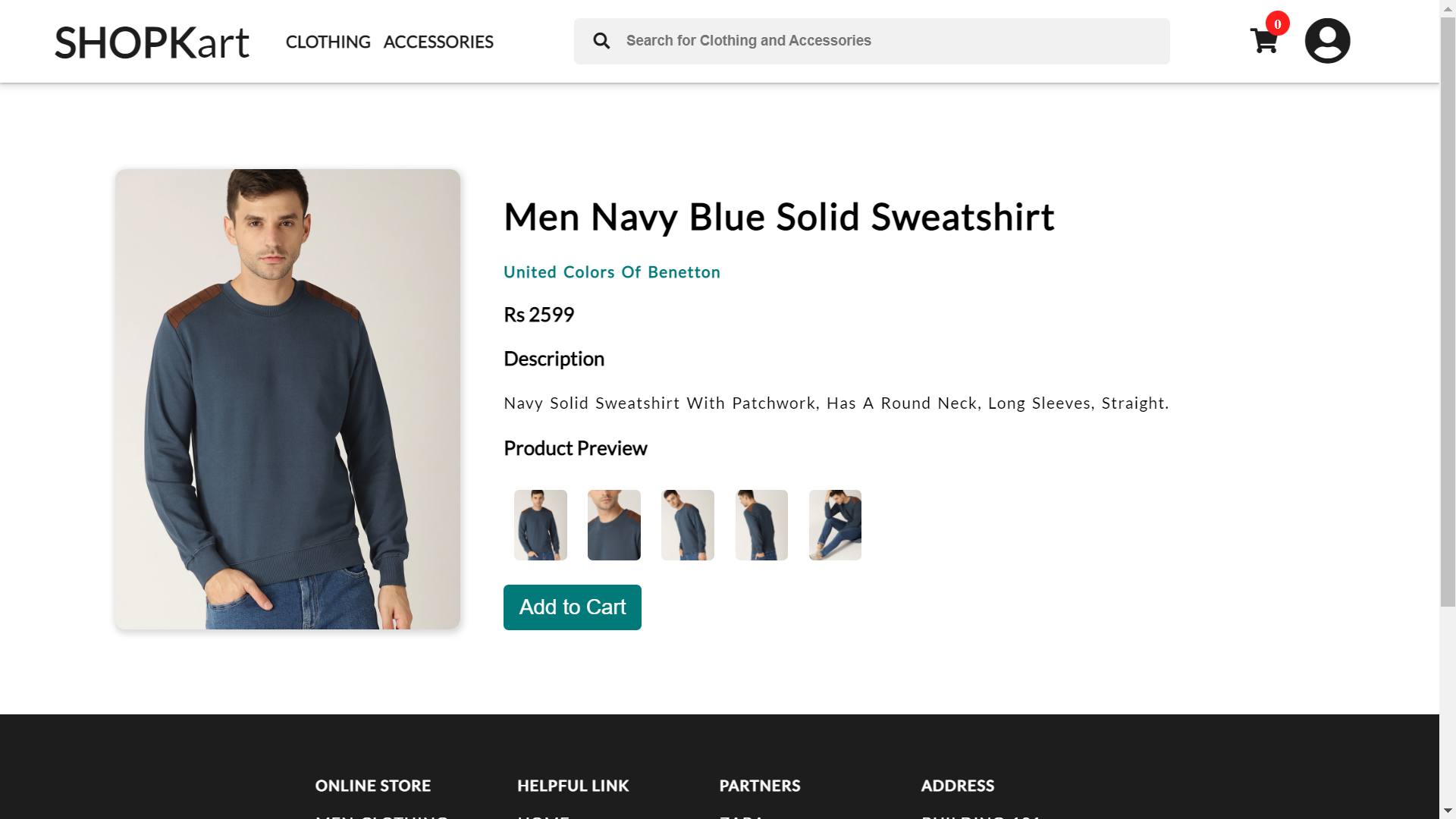Image resolution: width=1456 pixels, height=819 pixels.
Task: Open the United Colors Of Benetton brand link
Action: coord(612,272)
